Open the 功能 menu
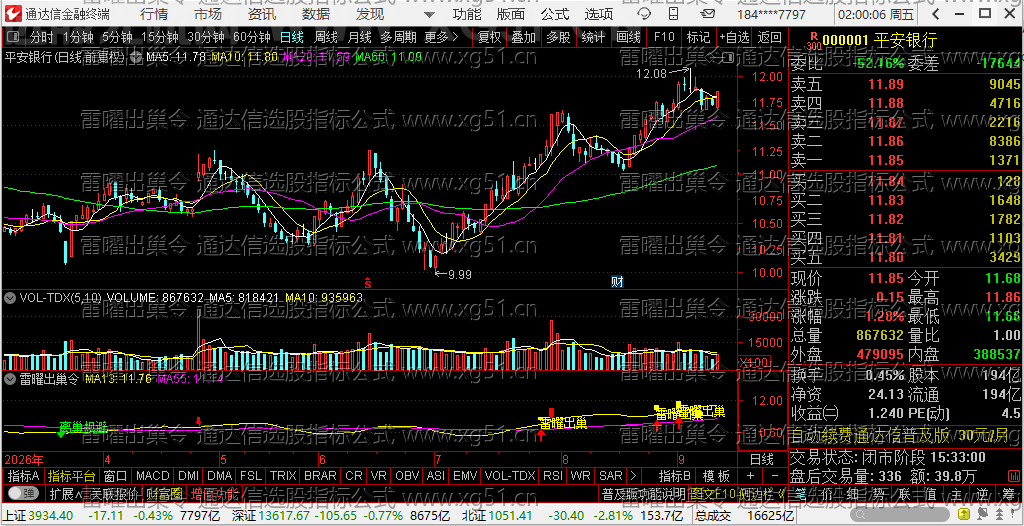The width and height of the screenshot is (1024, 526). (468, 14)
